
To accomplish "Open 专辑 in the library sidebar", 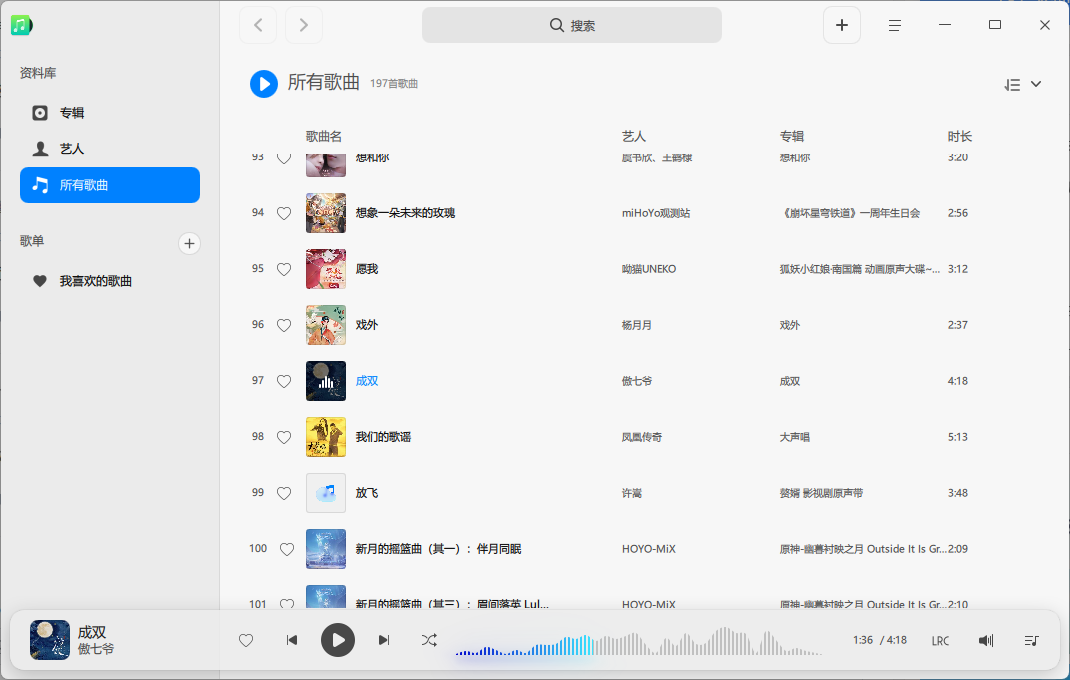I will pyautogui.click(x=110, y=113).
